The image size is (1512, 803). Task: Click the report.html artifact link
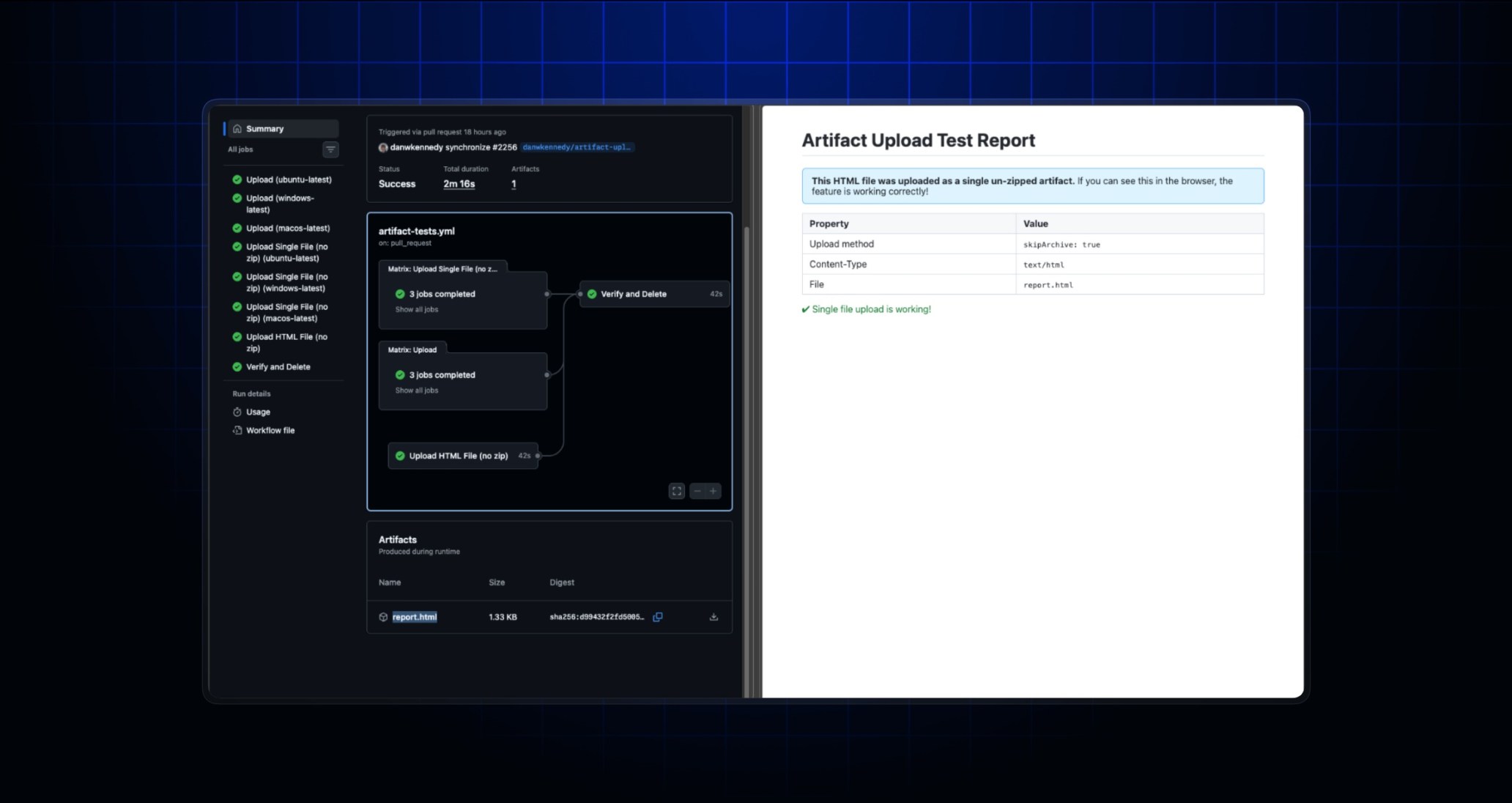[415, 617]
